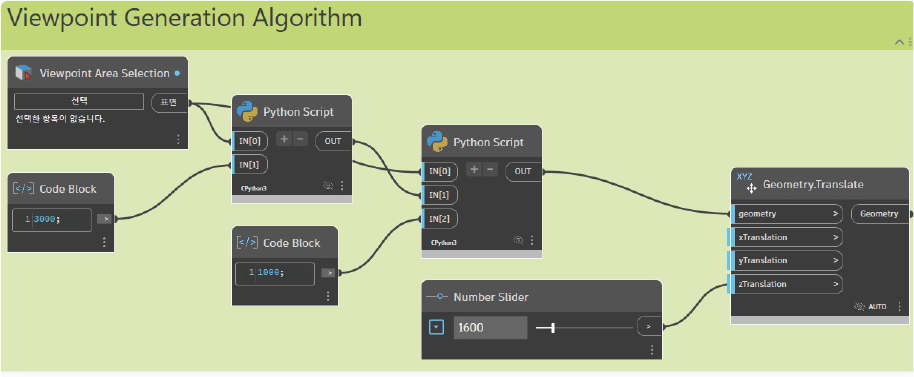Click the Viewpoint Generation Algorithm group title
Screen dimensions: 914x377
coord(185,19)
